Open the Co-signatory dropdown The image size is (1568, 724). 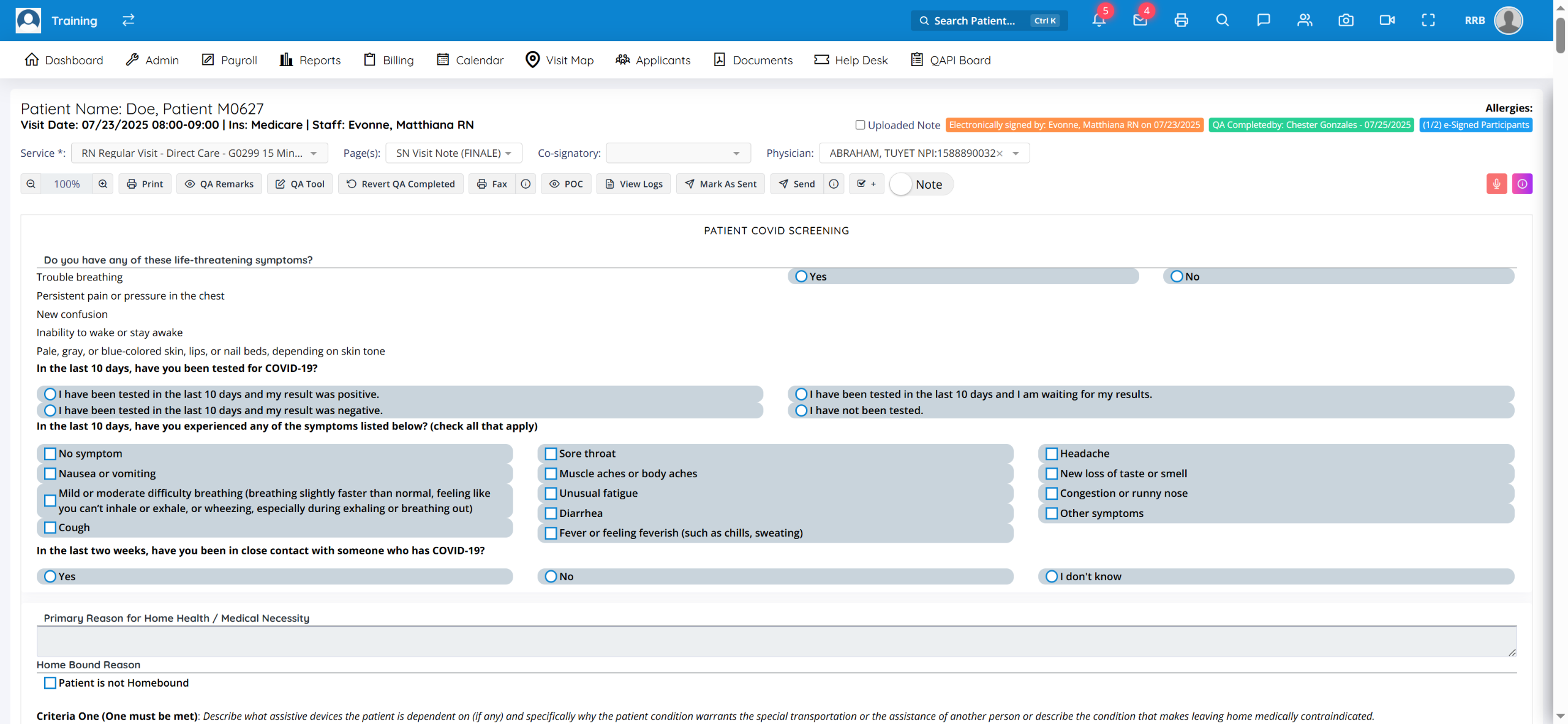(x=677, y=153)
